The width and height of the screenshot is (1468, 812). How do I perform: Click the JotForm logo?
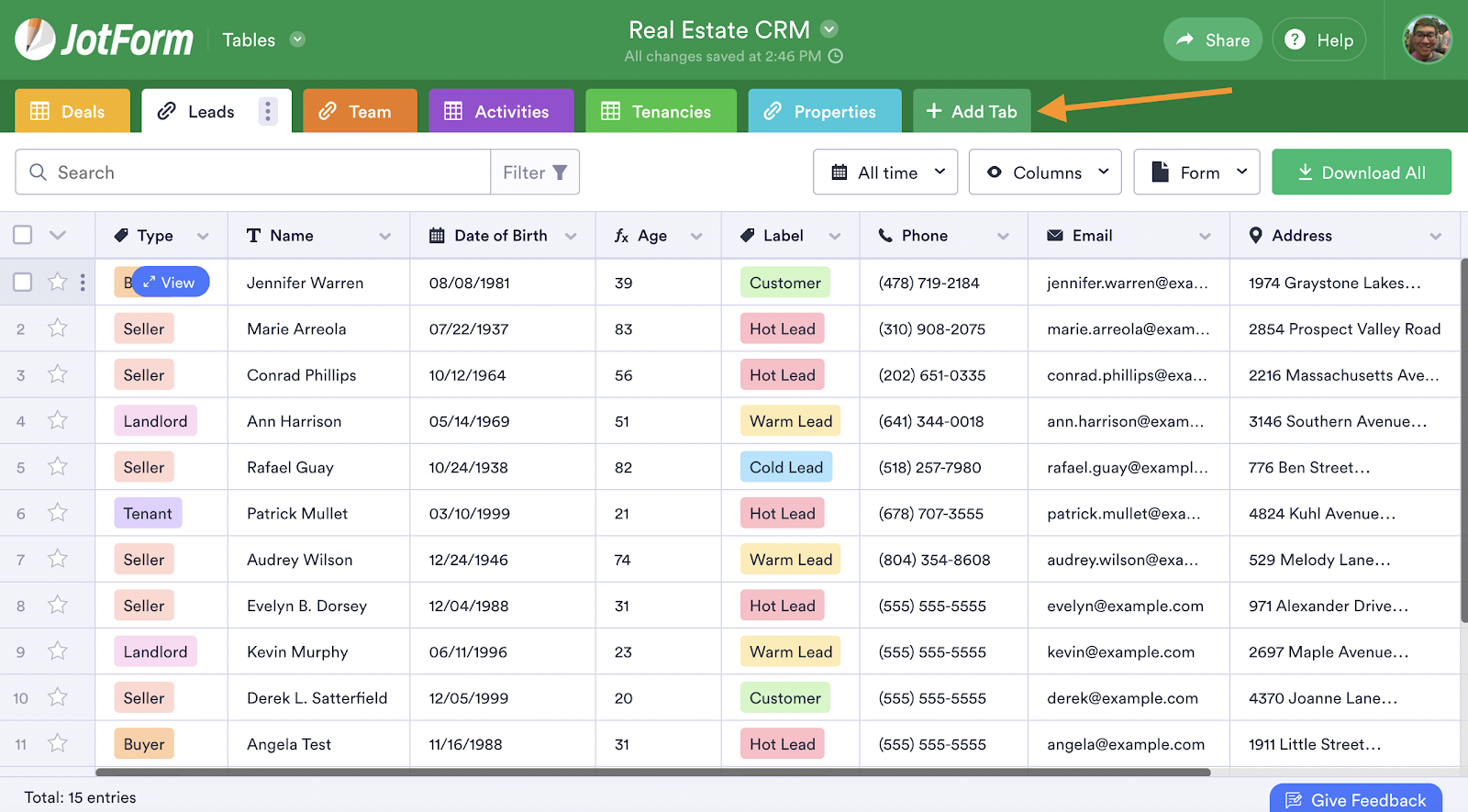point(105,39)
